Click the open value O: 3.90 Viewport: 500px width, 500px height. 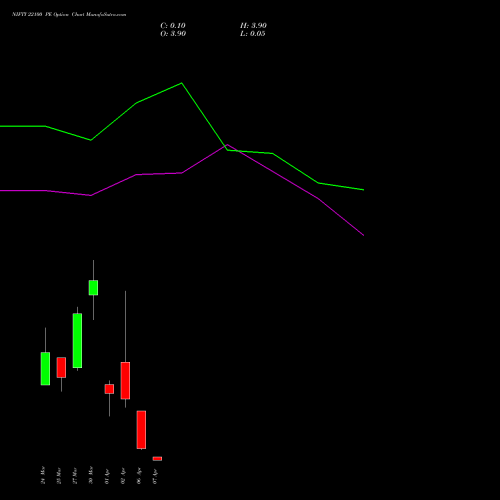point(173,34)
